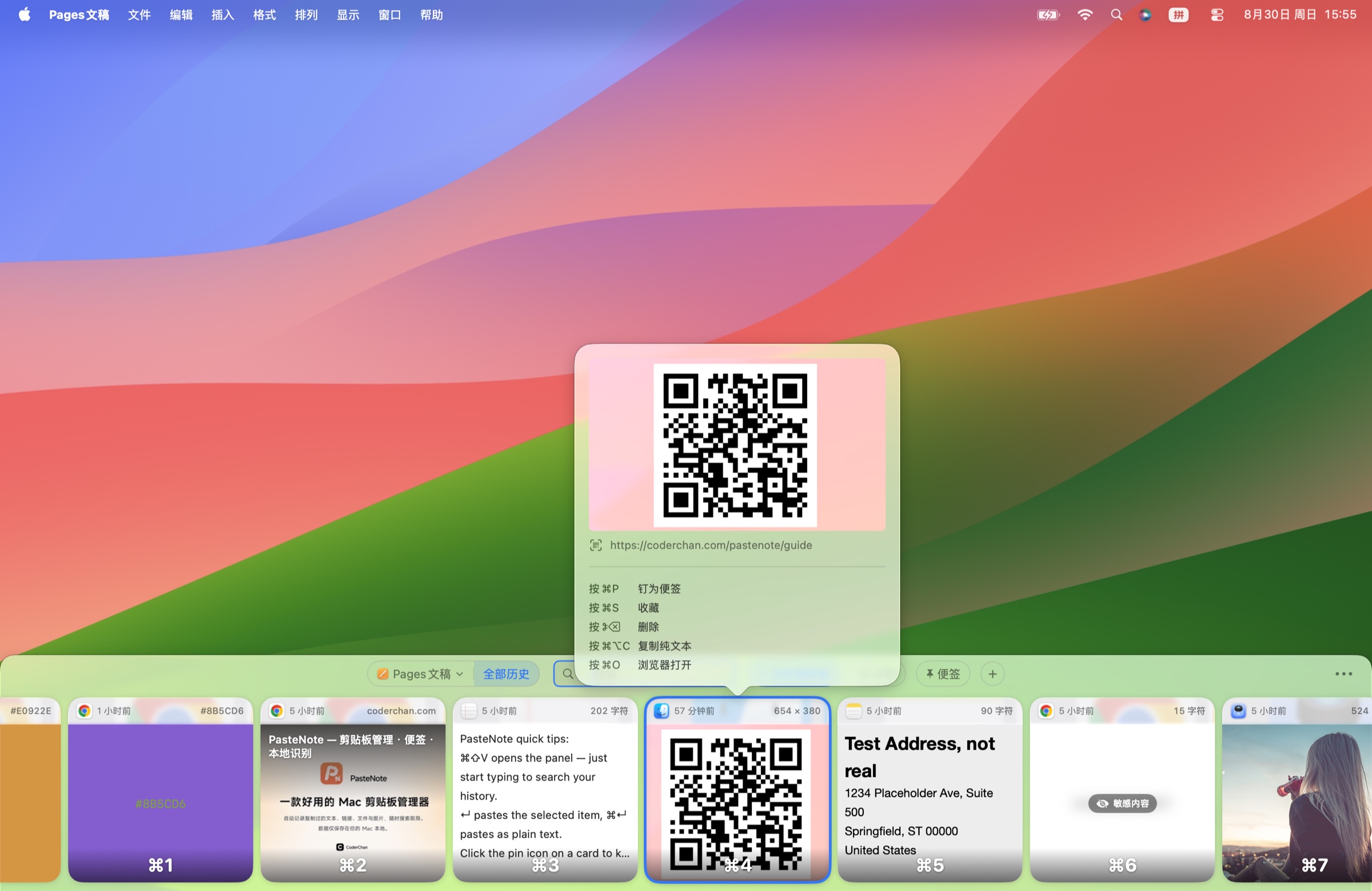Open the 插入 menu
This screenshot has height=891, width=1372.
pos(222,15)
